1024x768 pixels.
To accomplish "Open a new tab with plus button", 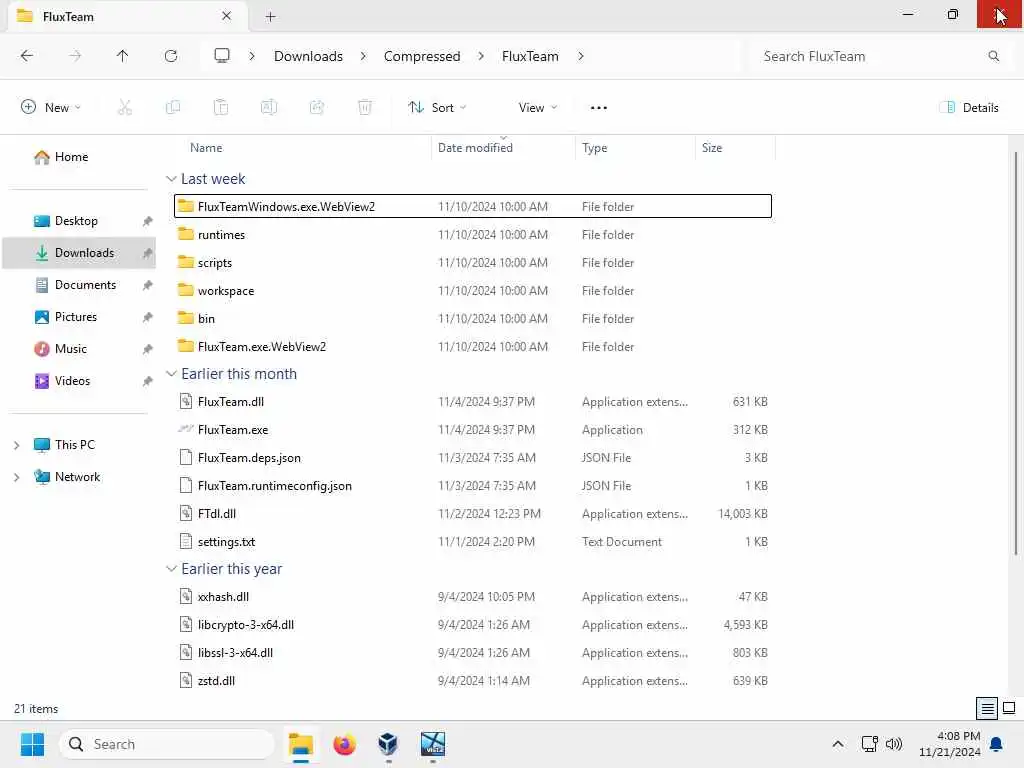I will [x=270, y=17].
